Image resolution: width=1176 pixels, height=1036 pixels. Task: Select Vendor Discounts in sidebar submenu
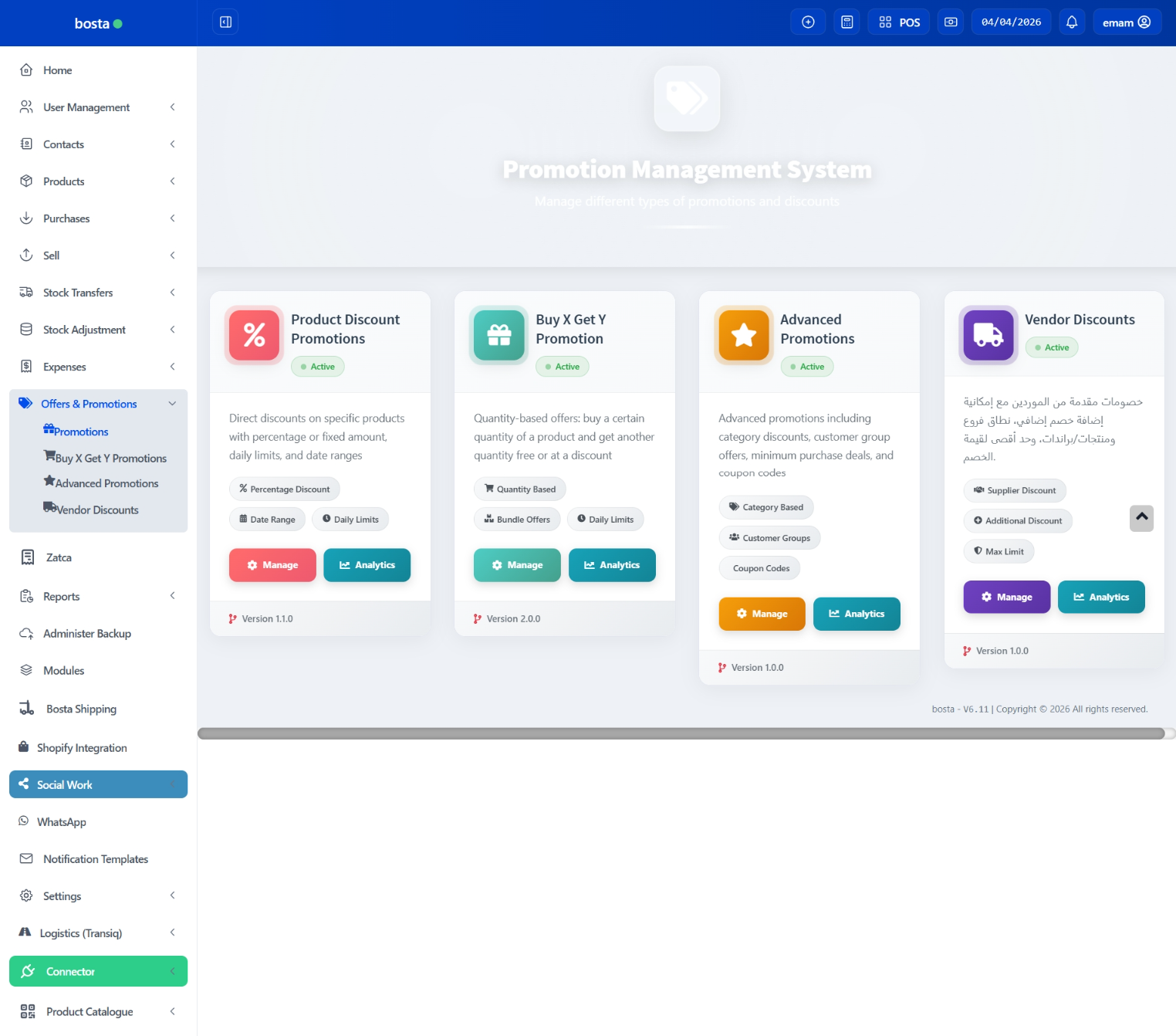click(x=97, y=510)
